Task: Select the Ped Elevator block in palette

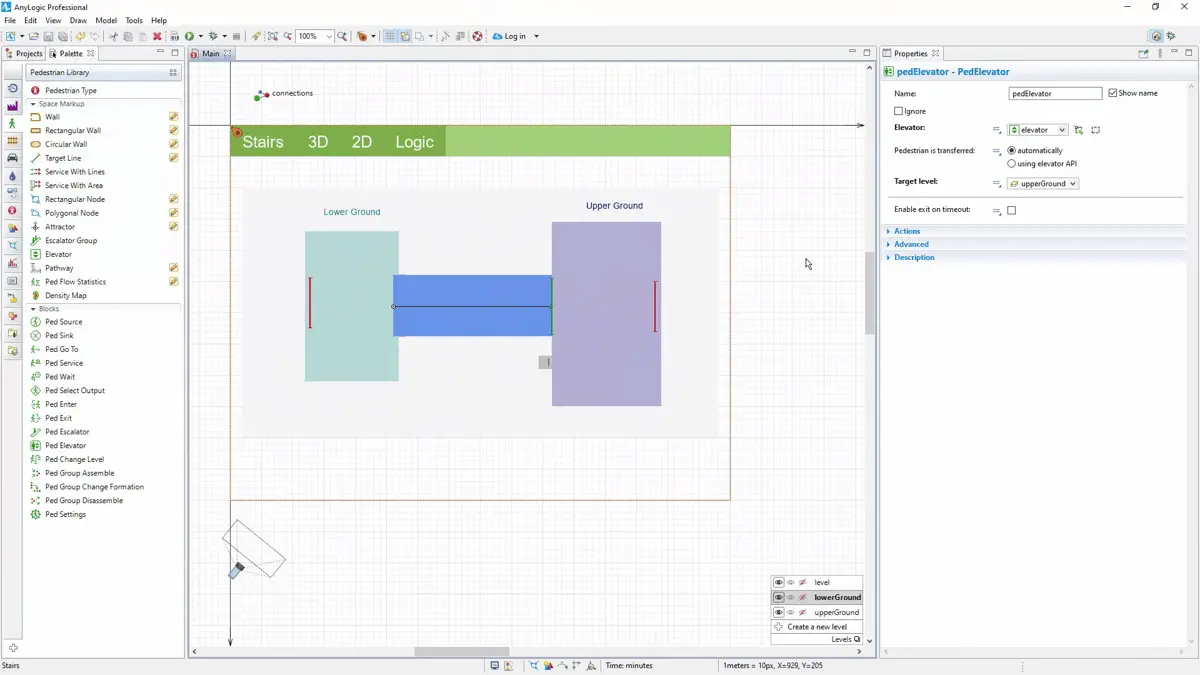Action: click(65, 446)
